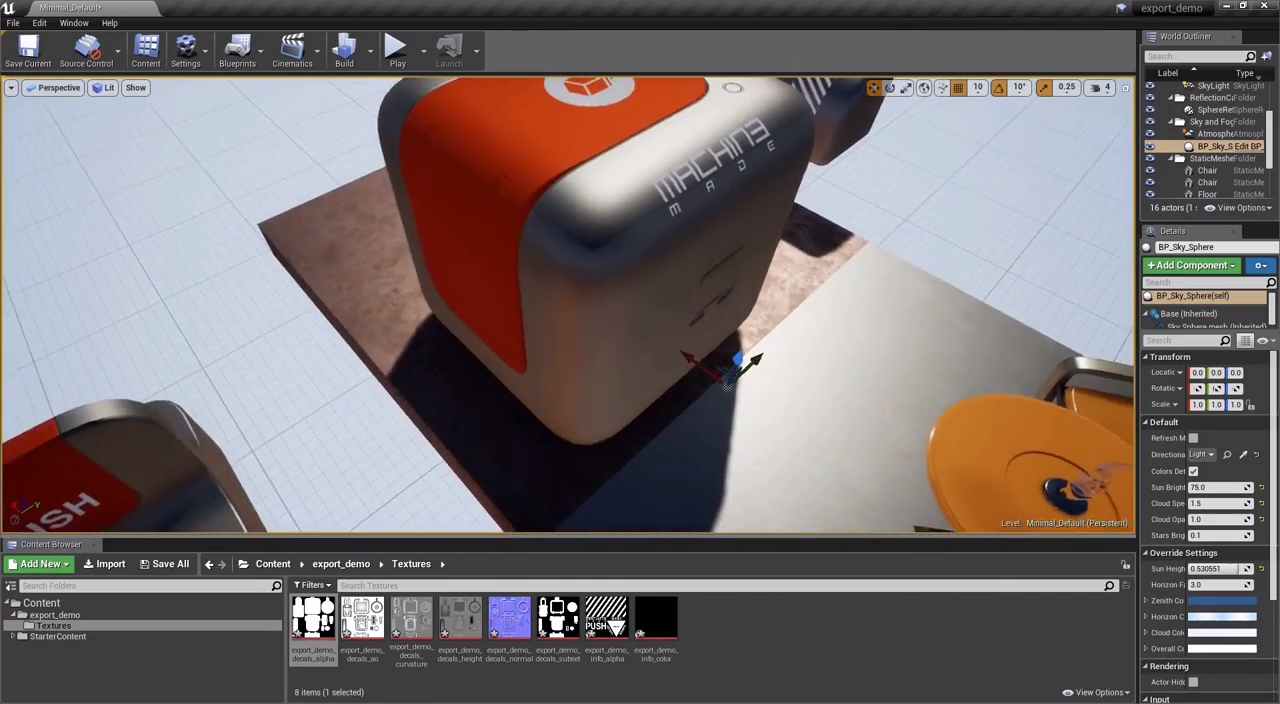The image size is (1280, 704).
Task: Open the Lit view mode menu
Action: click(x=103, y=88)
